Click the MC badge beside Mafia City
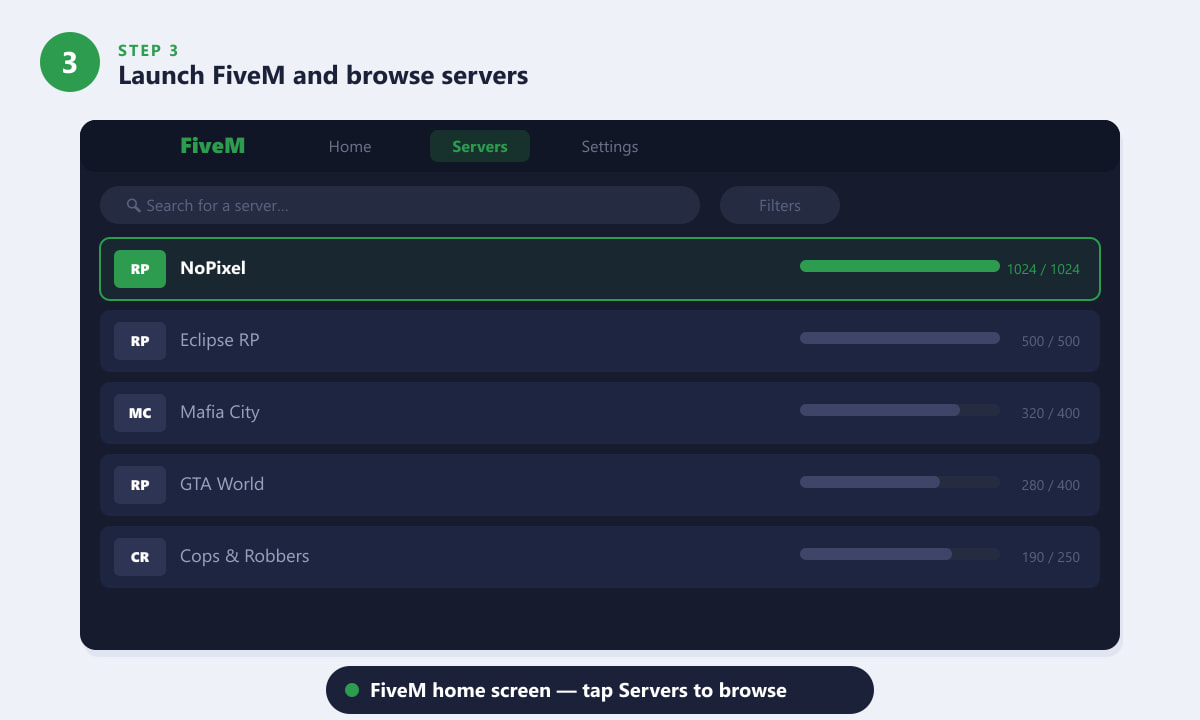The image size is (1200, 720). (x=140, y=413)
